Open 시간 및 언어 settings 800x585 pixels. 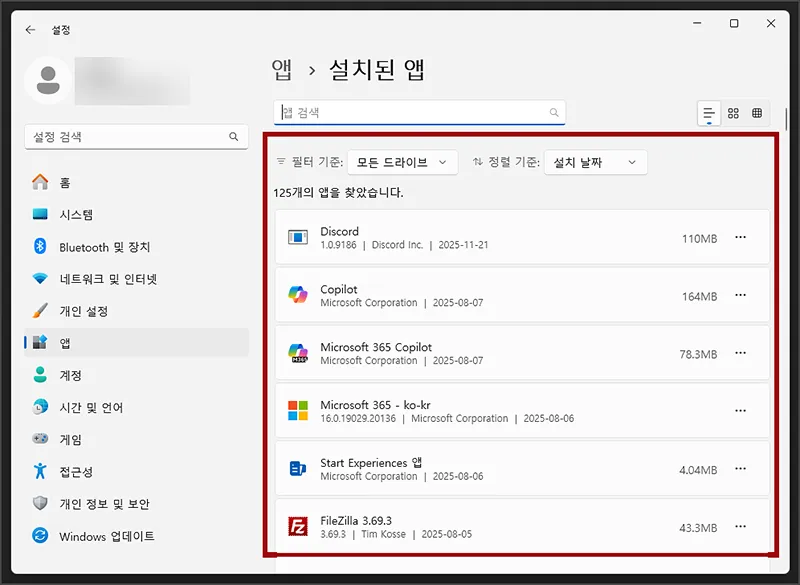point(136,407)
